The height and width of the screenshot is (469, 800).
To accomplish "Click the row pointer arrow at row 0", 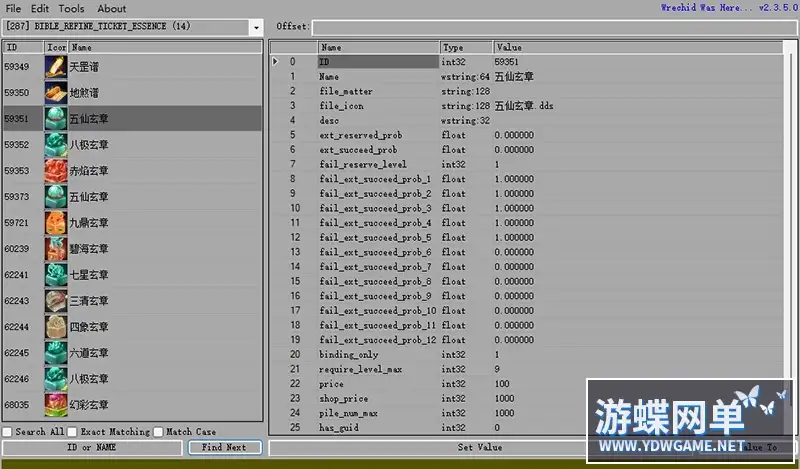I will (x=275, y=62).
